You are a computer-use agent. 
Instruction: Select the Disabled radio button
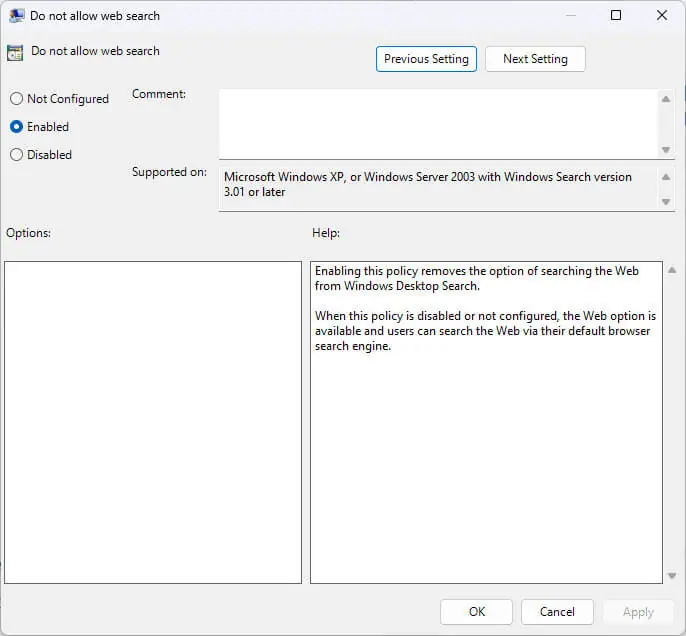coord(17,154)
